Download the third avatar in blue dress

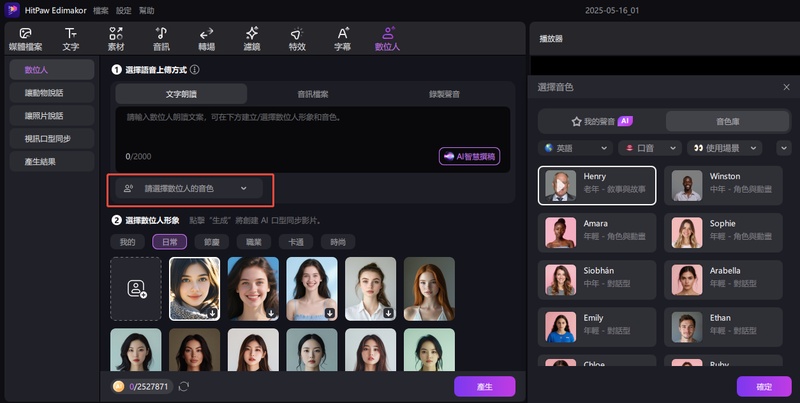[330, 313]
